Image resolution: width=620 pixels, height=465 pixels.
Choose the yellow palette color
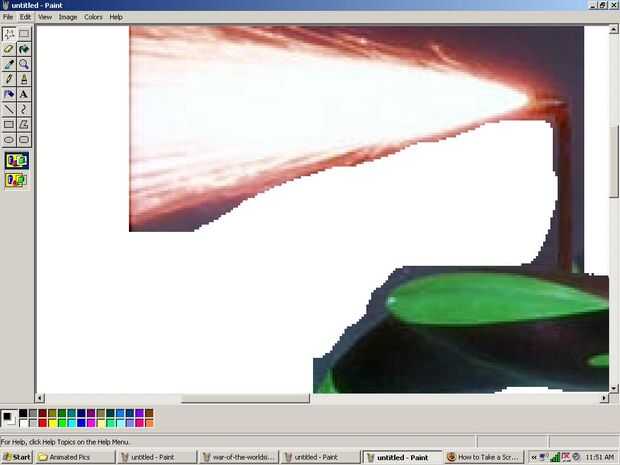[52, 423]
